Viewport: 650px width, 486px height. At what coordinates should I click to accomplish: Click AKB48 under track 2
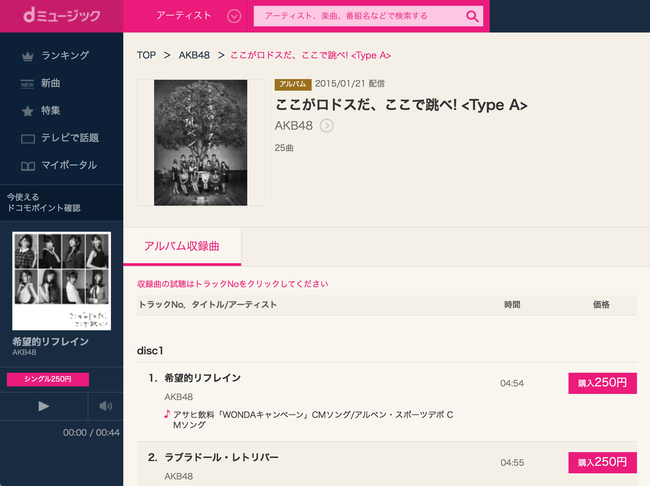pos(179,476)
